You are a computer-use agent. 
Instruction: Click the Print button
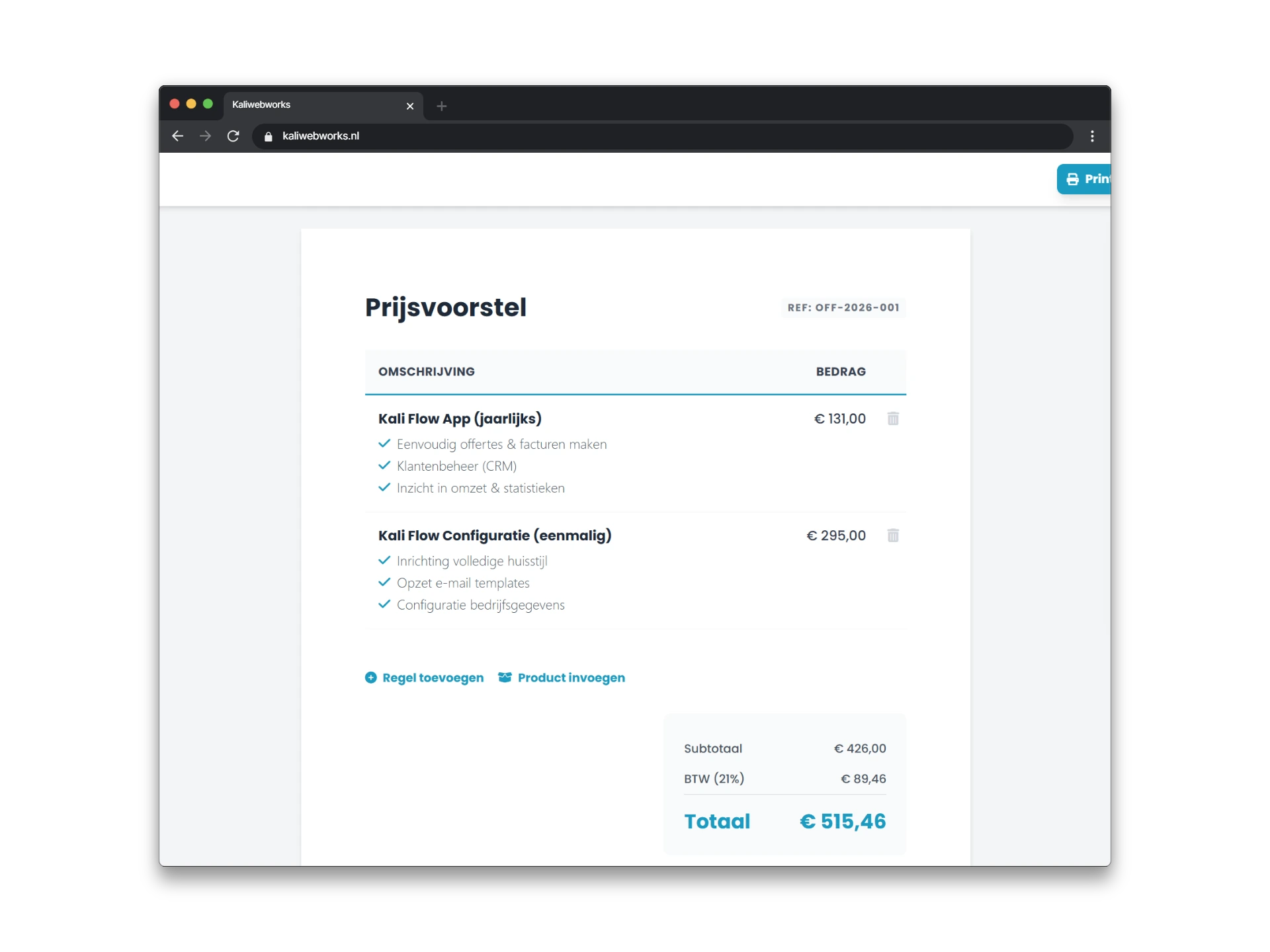point(1084,179)
